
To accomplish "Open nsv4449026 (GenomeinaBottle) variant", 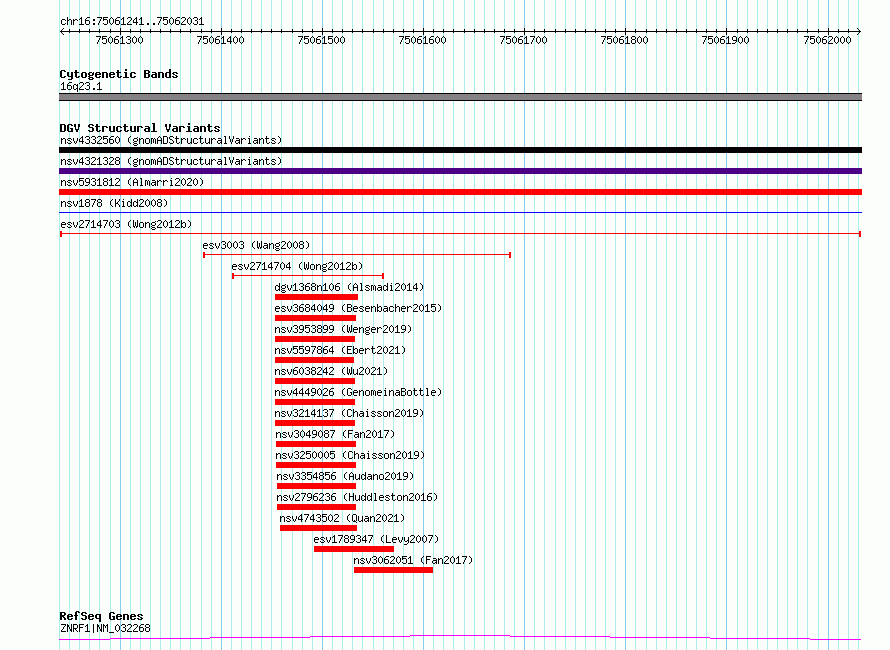I will click(358, 392).
